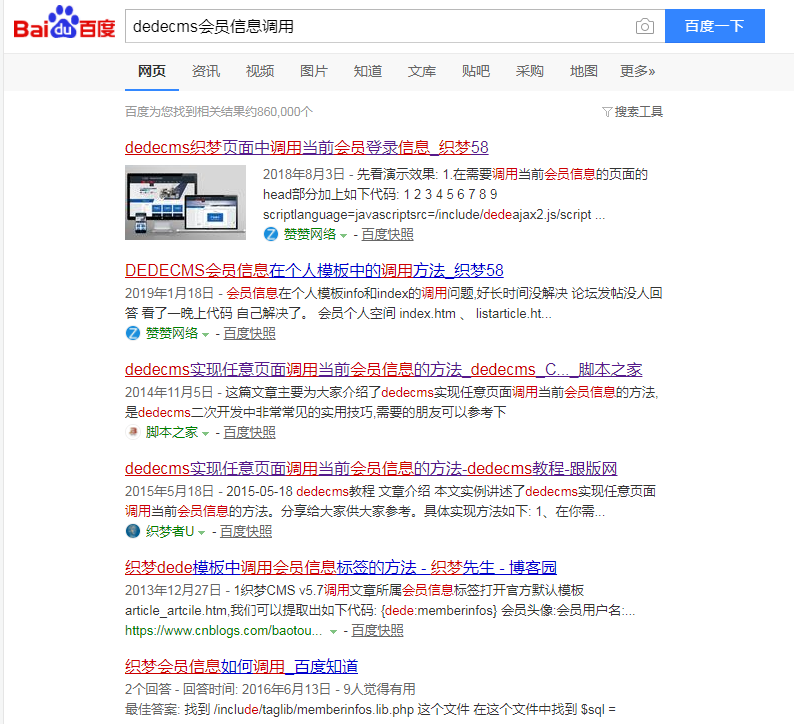Open result dedecms织梦页面中调用当前会员登录信息_织梦58
Image resolution: width=794 pixels, height=724 pixels.
click(306, 147)
